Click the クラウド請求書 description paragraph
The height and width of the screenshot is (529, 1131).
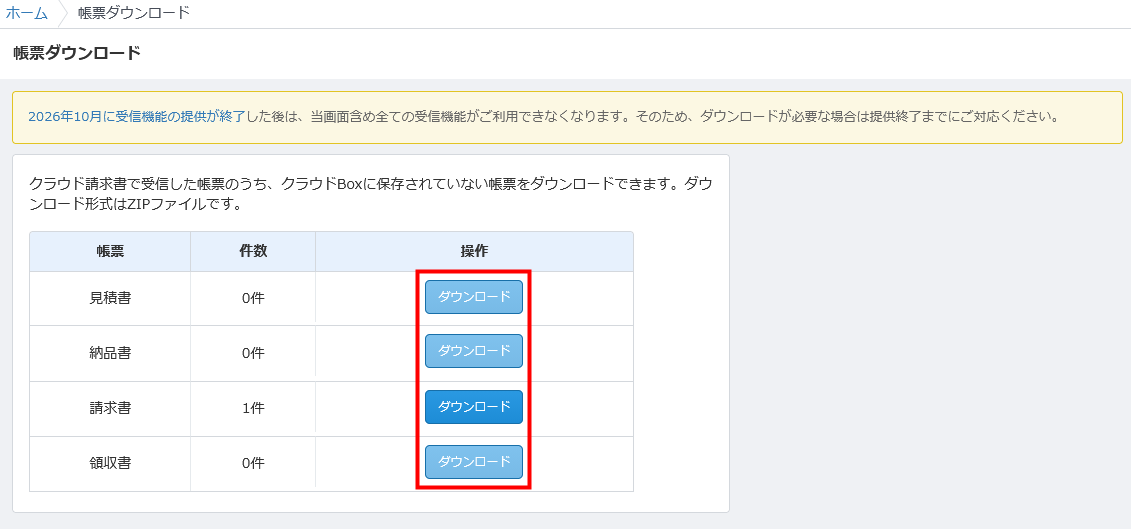point(370,194)
